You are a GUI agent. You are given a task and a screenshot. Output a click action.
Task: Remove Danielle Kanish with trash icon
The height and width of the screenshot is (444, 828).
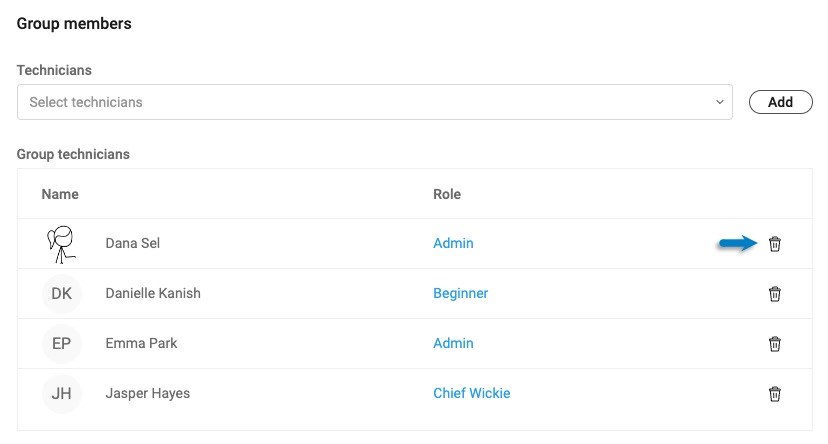click(x=774, y=294)
